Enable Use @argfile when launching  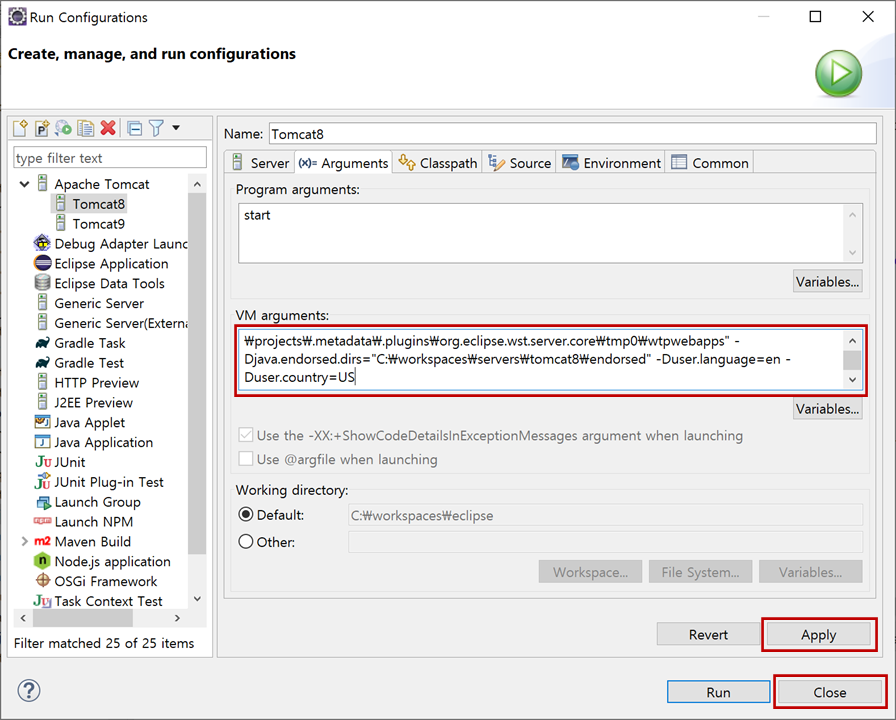[246, 459]
